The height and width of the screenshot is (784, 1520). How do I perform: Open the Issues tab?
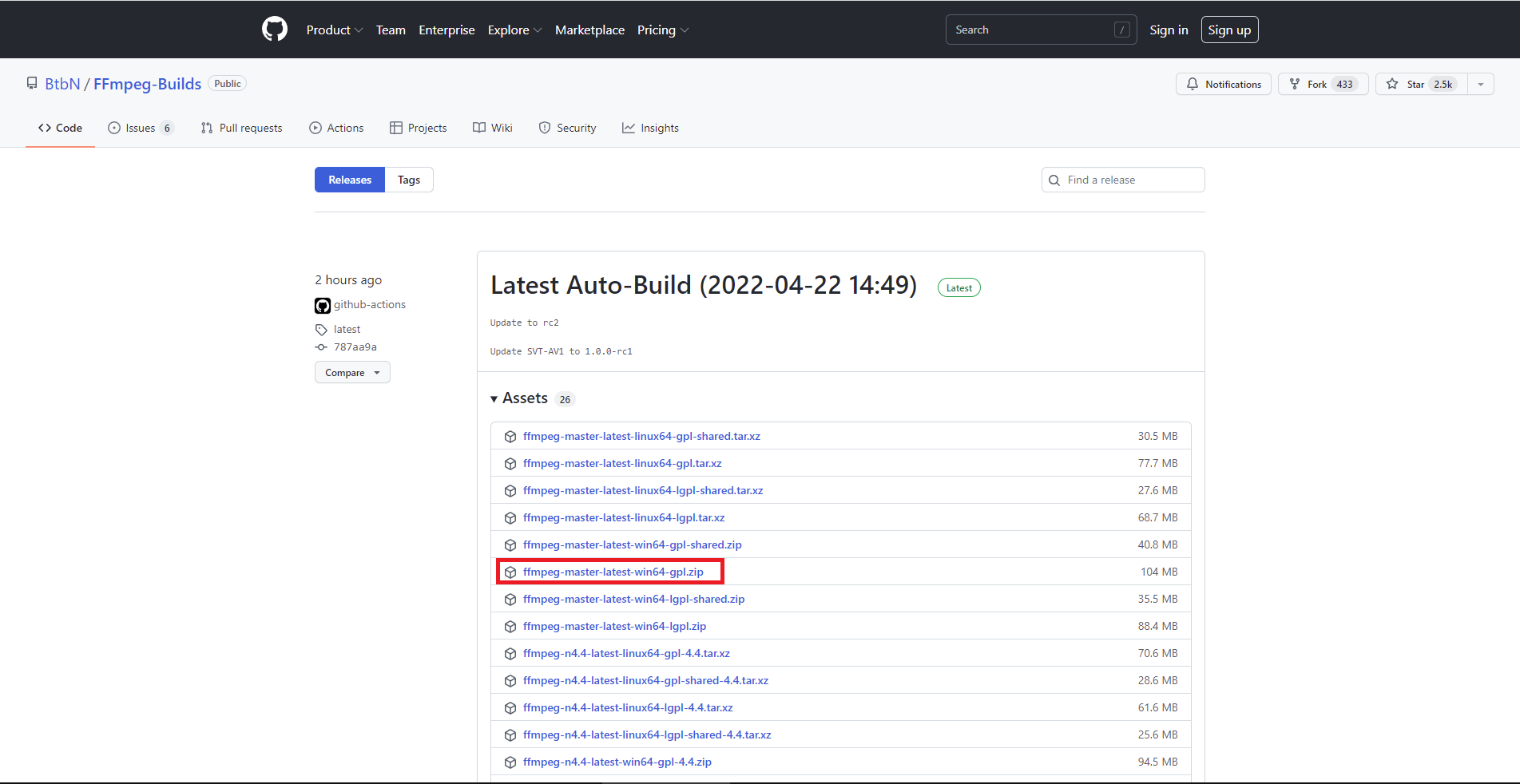(141, 128)
